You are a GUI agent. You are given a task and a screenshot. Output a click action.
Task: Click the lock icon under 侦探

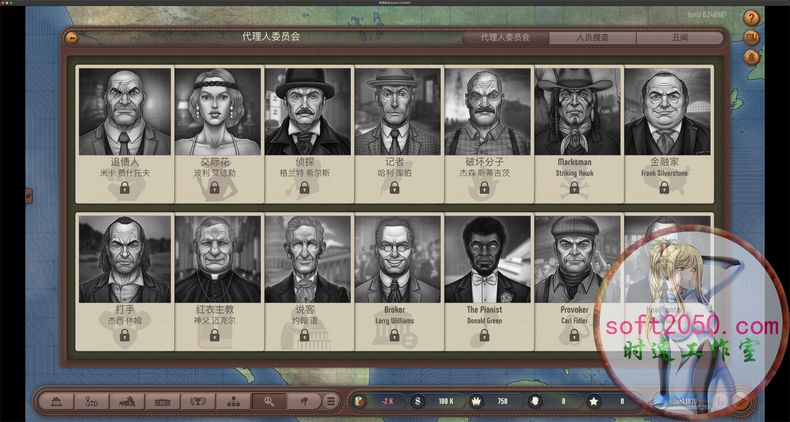(x=304, y=187)
